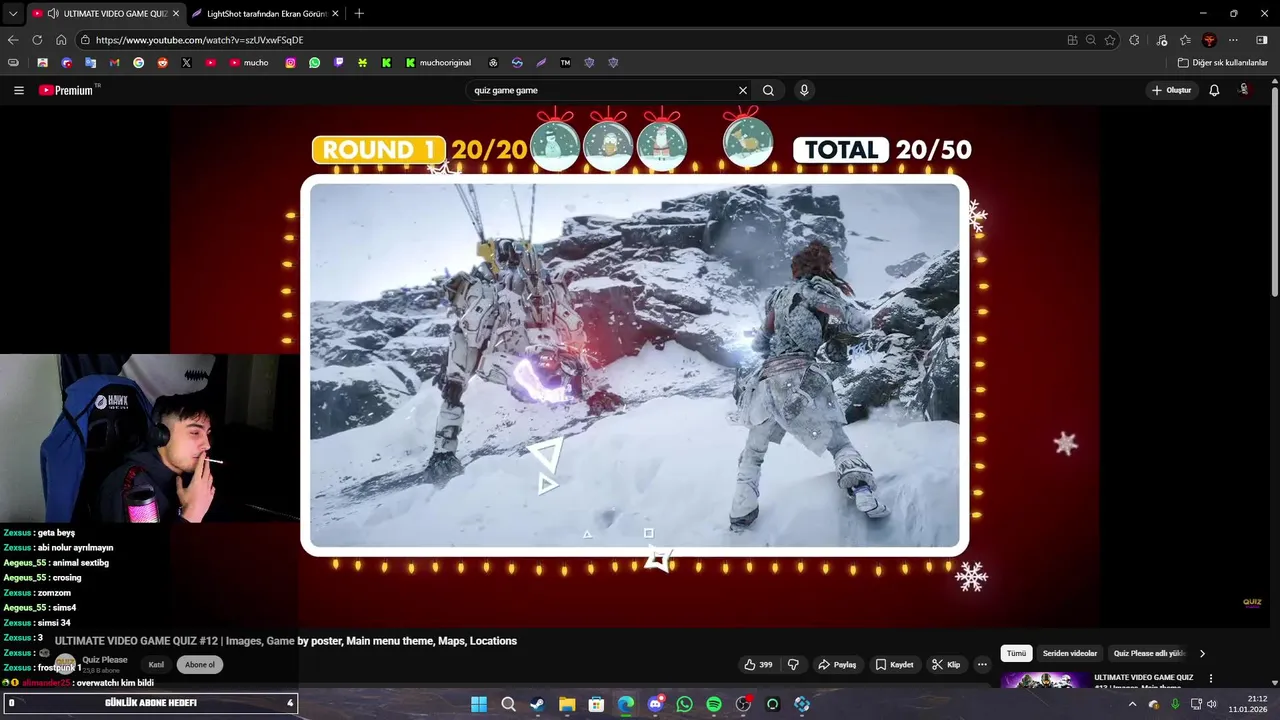Open the Favorites list toolbar button
This screenshot has height=720, width=1280.
pyautogui.click(x=1185, y=40)
